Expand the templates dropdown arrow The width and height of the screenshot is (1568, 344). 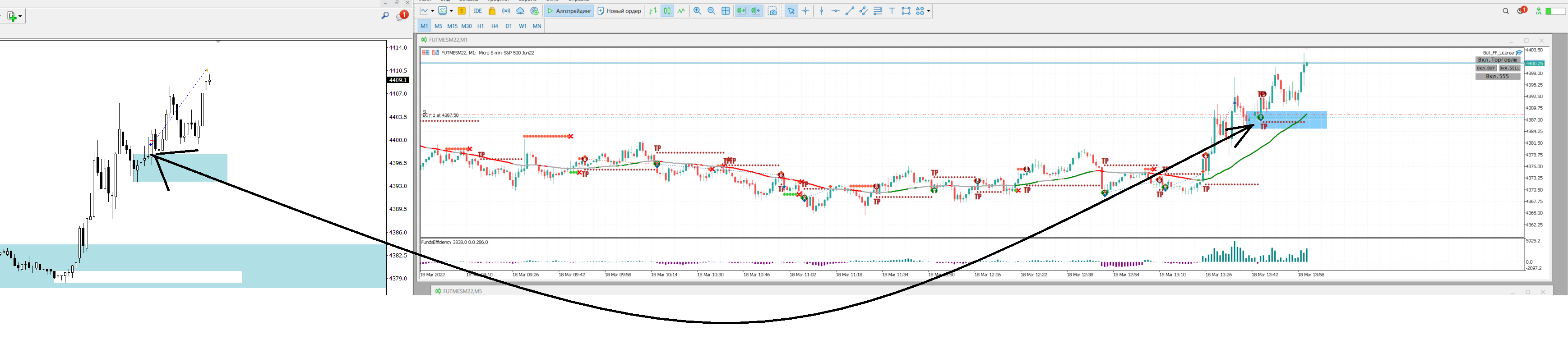click(451, 11)
